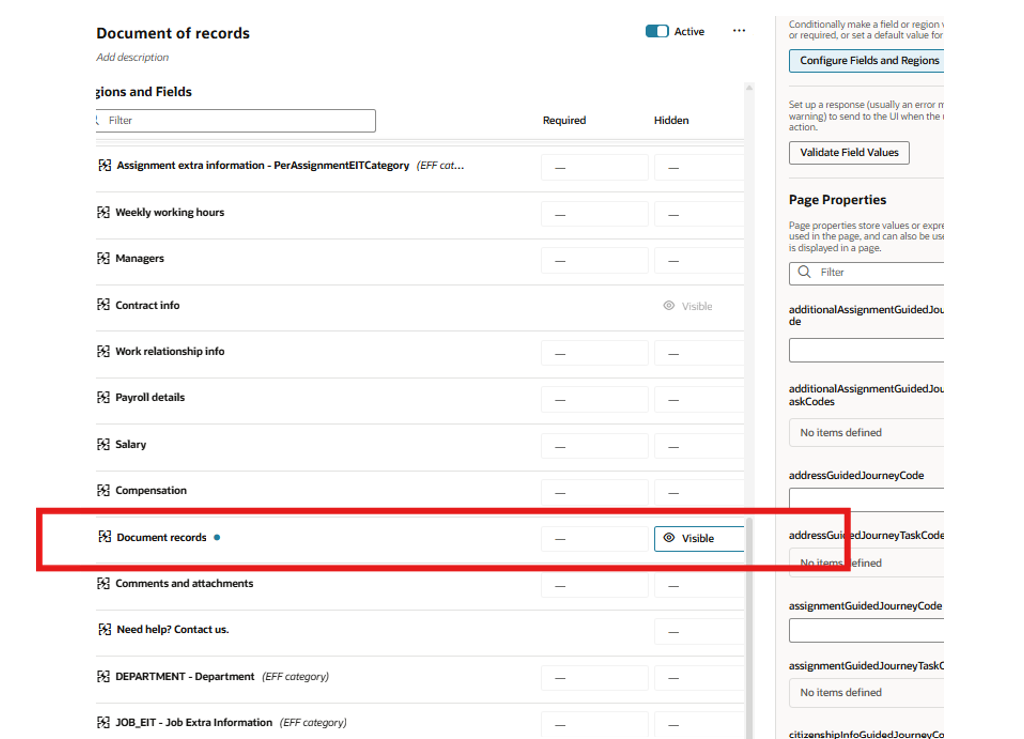Open Required dropdown for Salary row
Image resolution: width=1024 pixels, height=739 pixels.
pos(594,447)
